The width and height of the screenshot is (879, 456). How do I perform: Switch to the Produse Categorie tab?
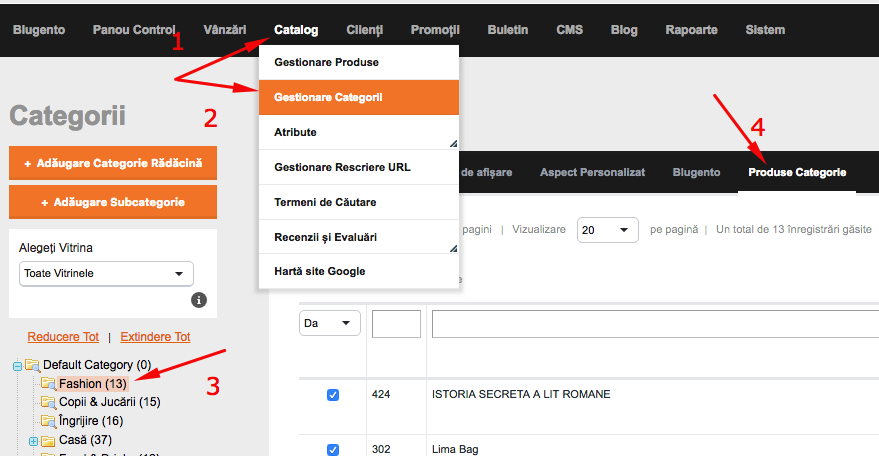797,173
